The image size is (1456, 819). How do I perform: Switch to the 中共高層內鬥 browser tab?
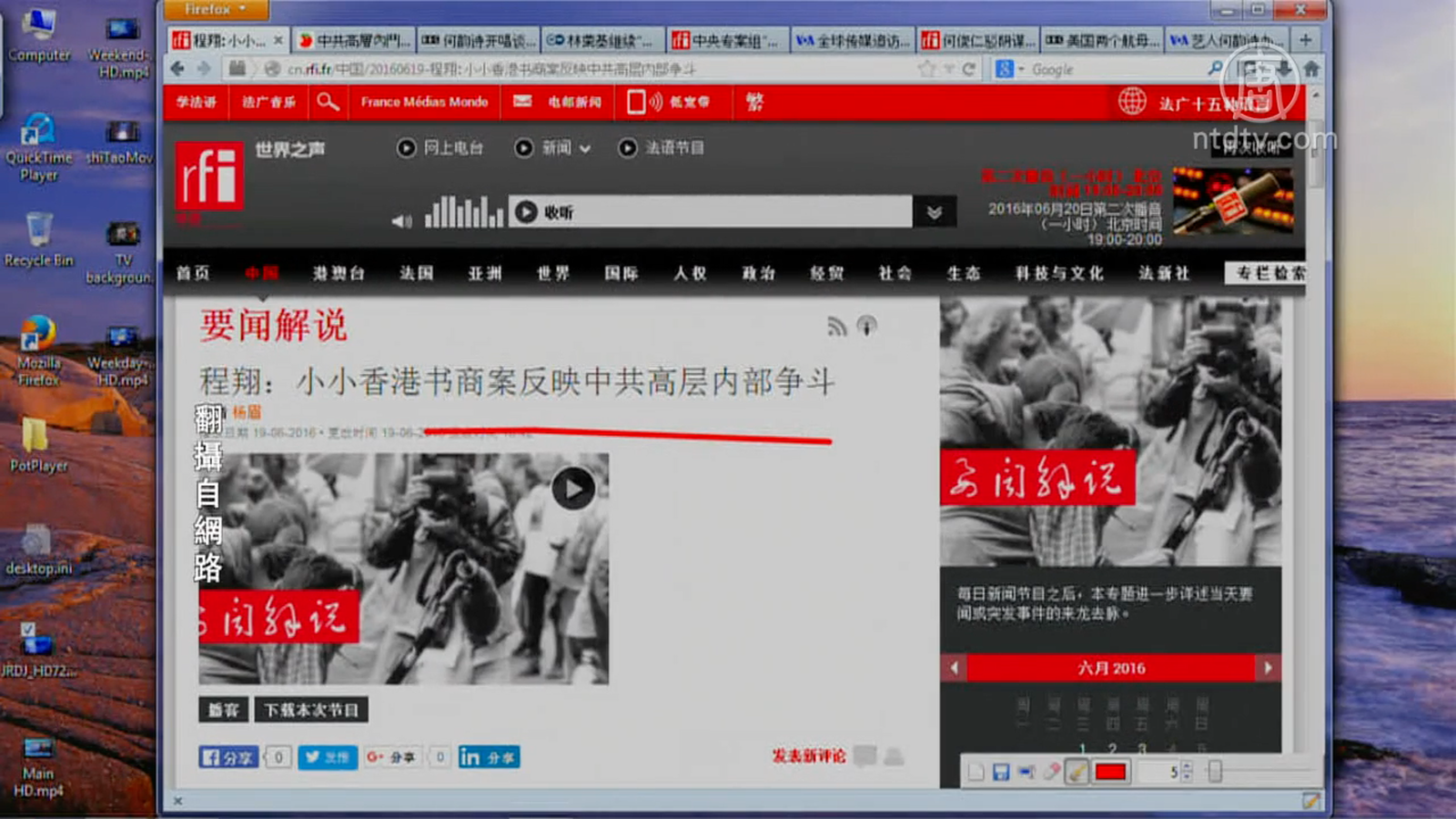click(x=355, y=40)
